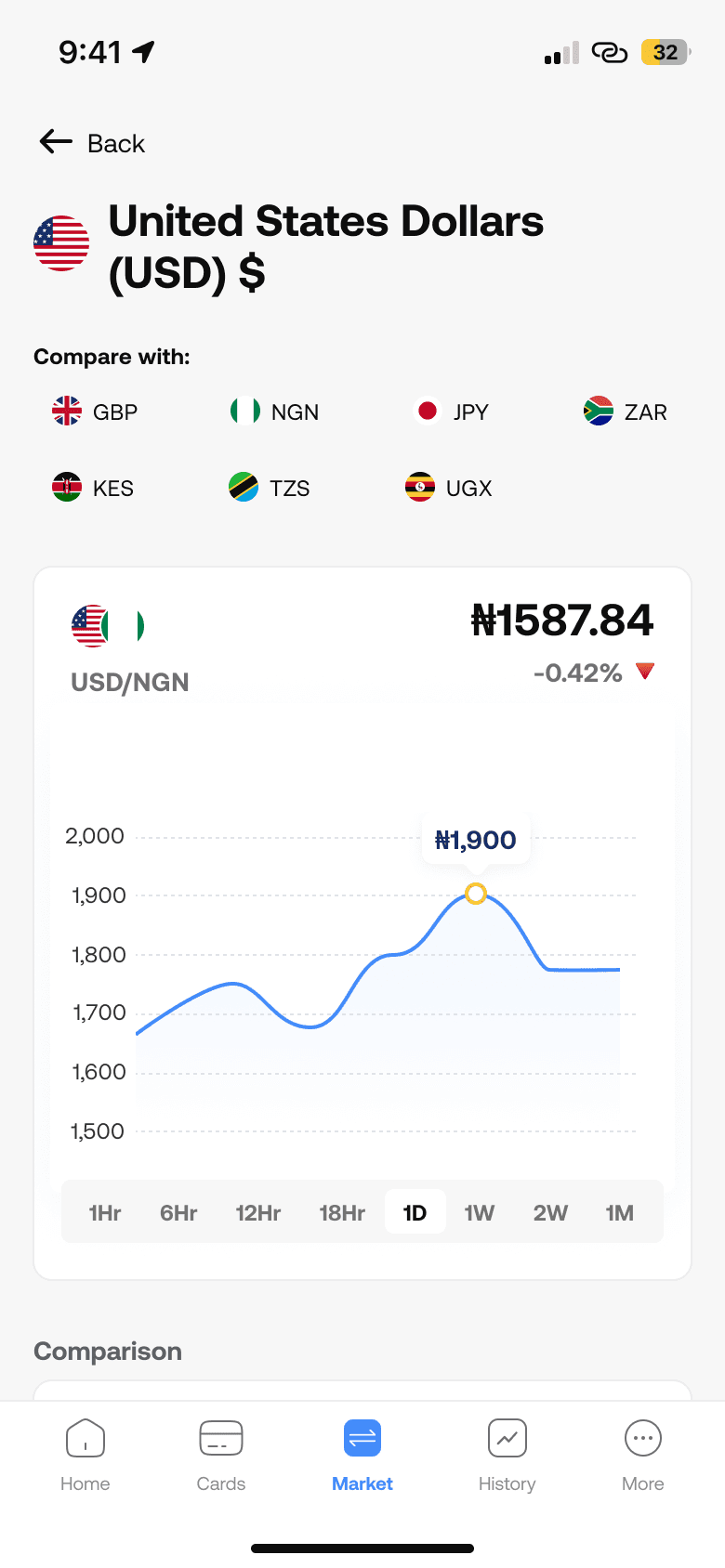Compare with UGX currency
This screenshot has height=1568, width=725.
(449, 487)
